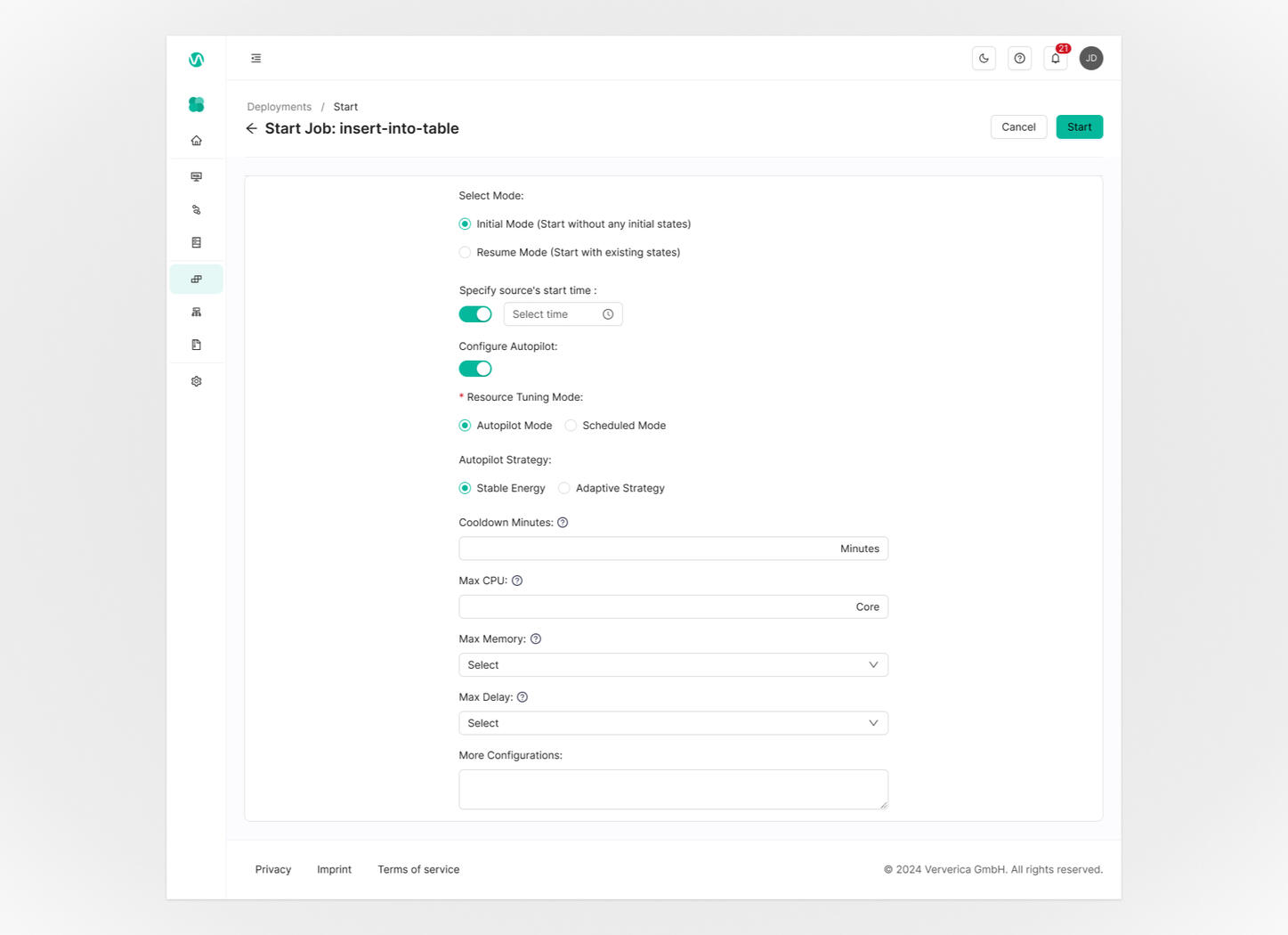
Task: Open the Select time picker
Action: (x=563, y=314)
